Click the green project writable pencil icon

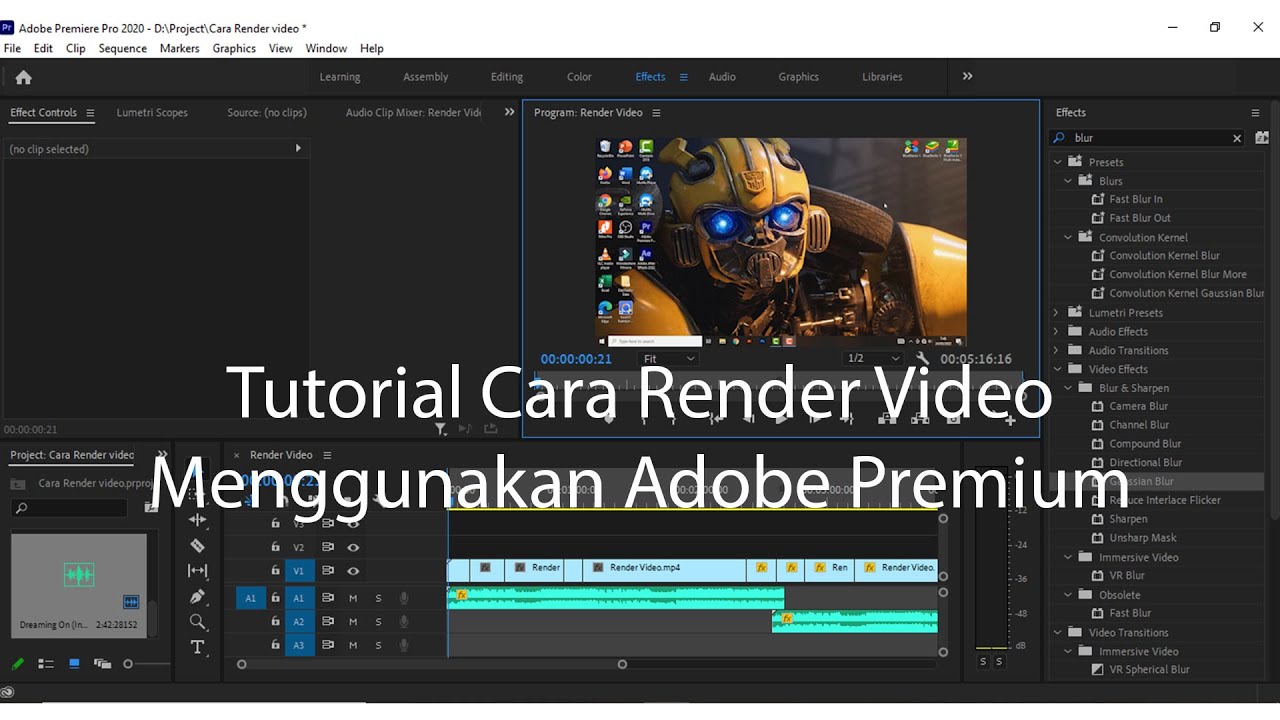click(x=17, y=663)
